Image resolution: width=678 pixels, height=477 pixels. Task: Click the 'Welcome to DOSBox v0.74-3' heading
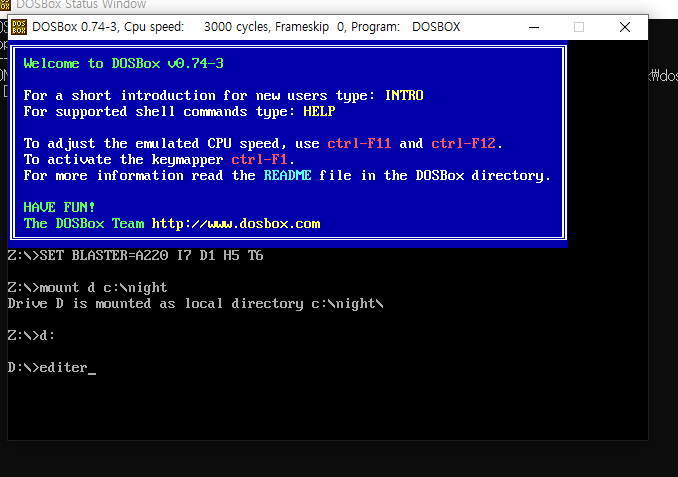tap(124, 64)
